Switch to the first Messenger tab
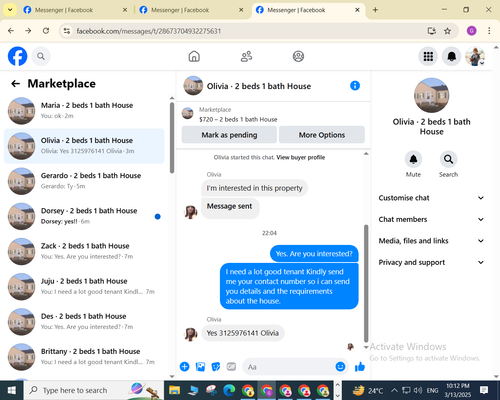The width and height of the screenshot is (500, 400). point(75,10)
